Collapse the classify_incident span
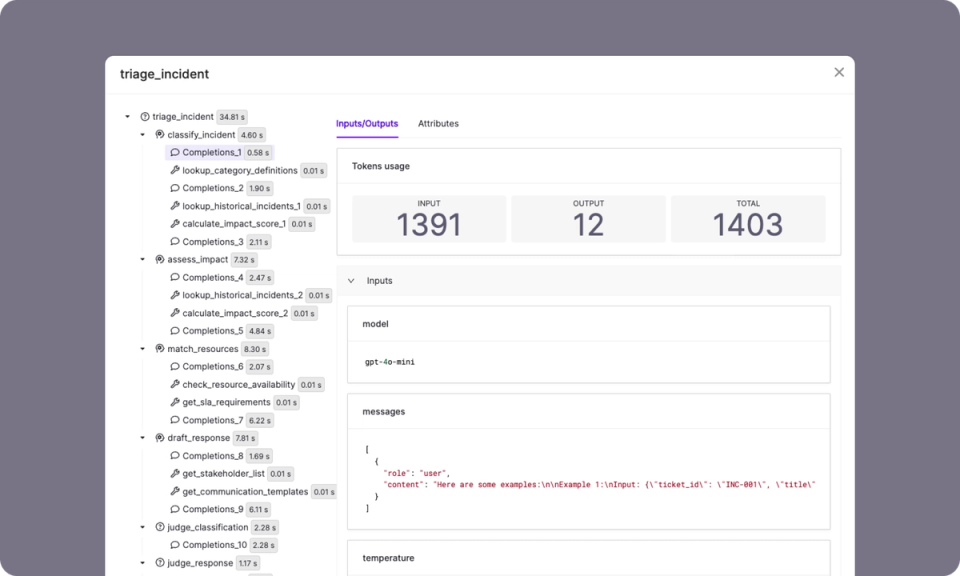Screen dimensions: 960x576 141,134
